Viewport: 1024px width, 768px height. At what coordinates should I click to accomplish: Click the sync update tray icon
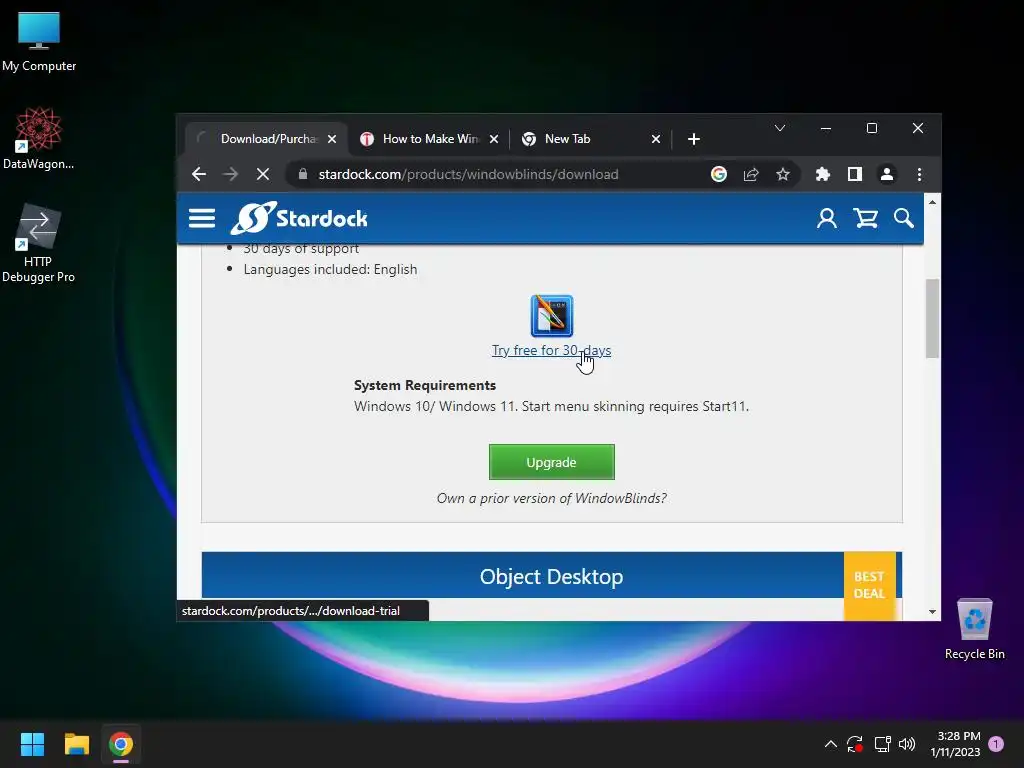point(855,744)
